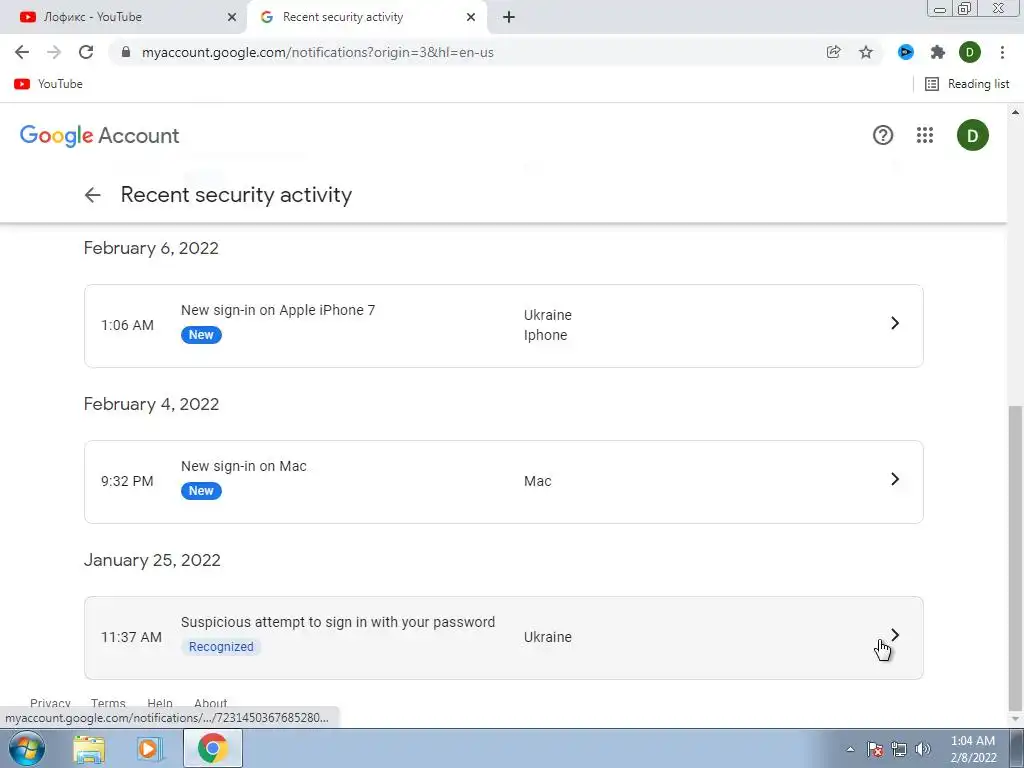Viewport: 1024px width, 768px height.
Task: Open a new browser tab
Action: (509, 18)
